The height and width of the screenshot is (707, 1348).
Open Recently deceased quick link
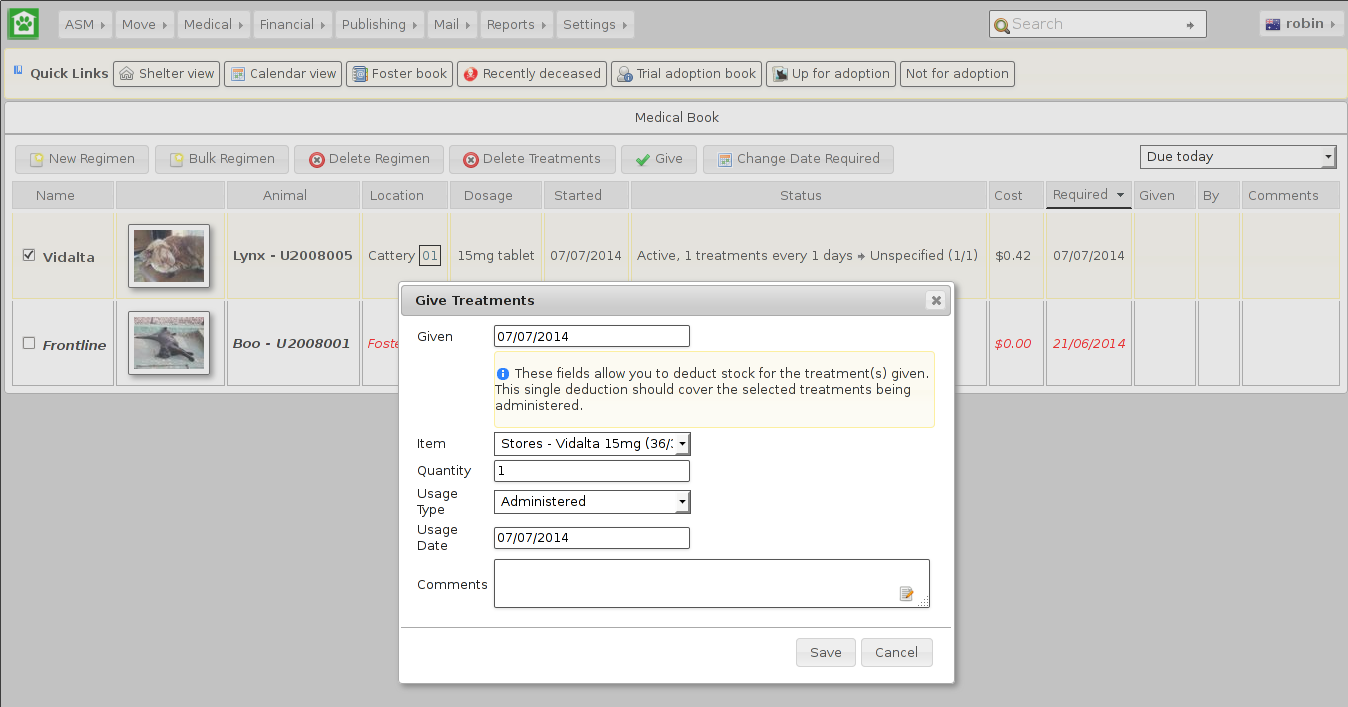[532, 74]
